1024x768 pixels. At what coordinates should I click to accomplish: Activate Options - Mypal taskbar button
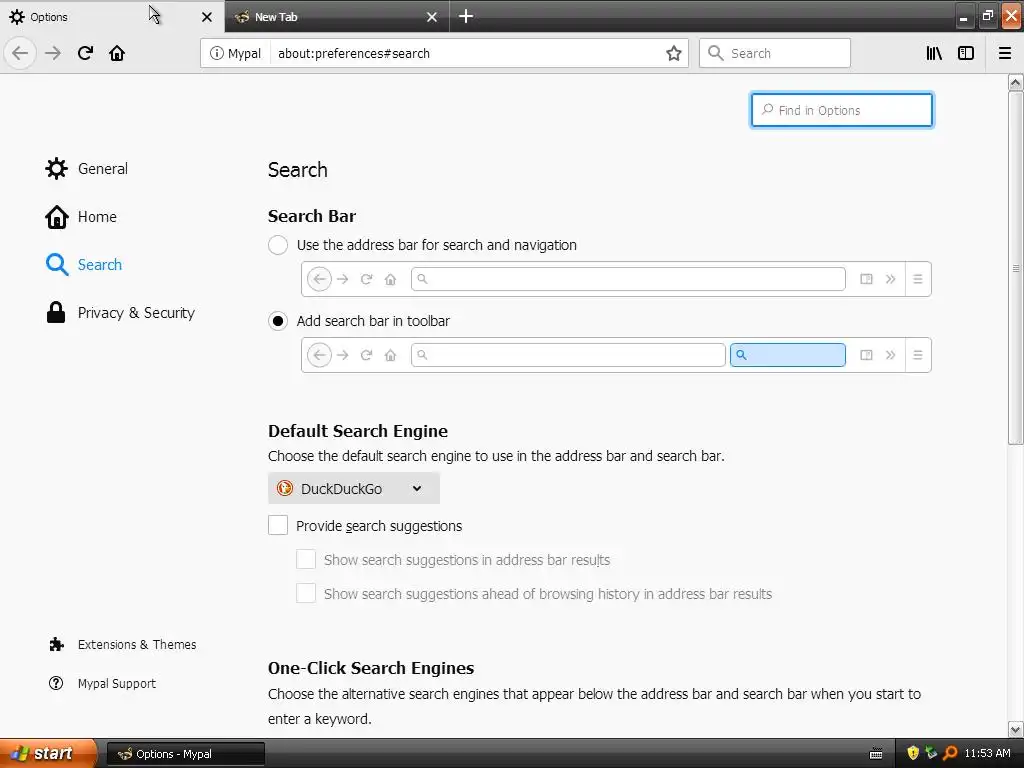[185, 754]
